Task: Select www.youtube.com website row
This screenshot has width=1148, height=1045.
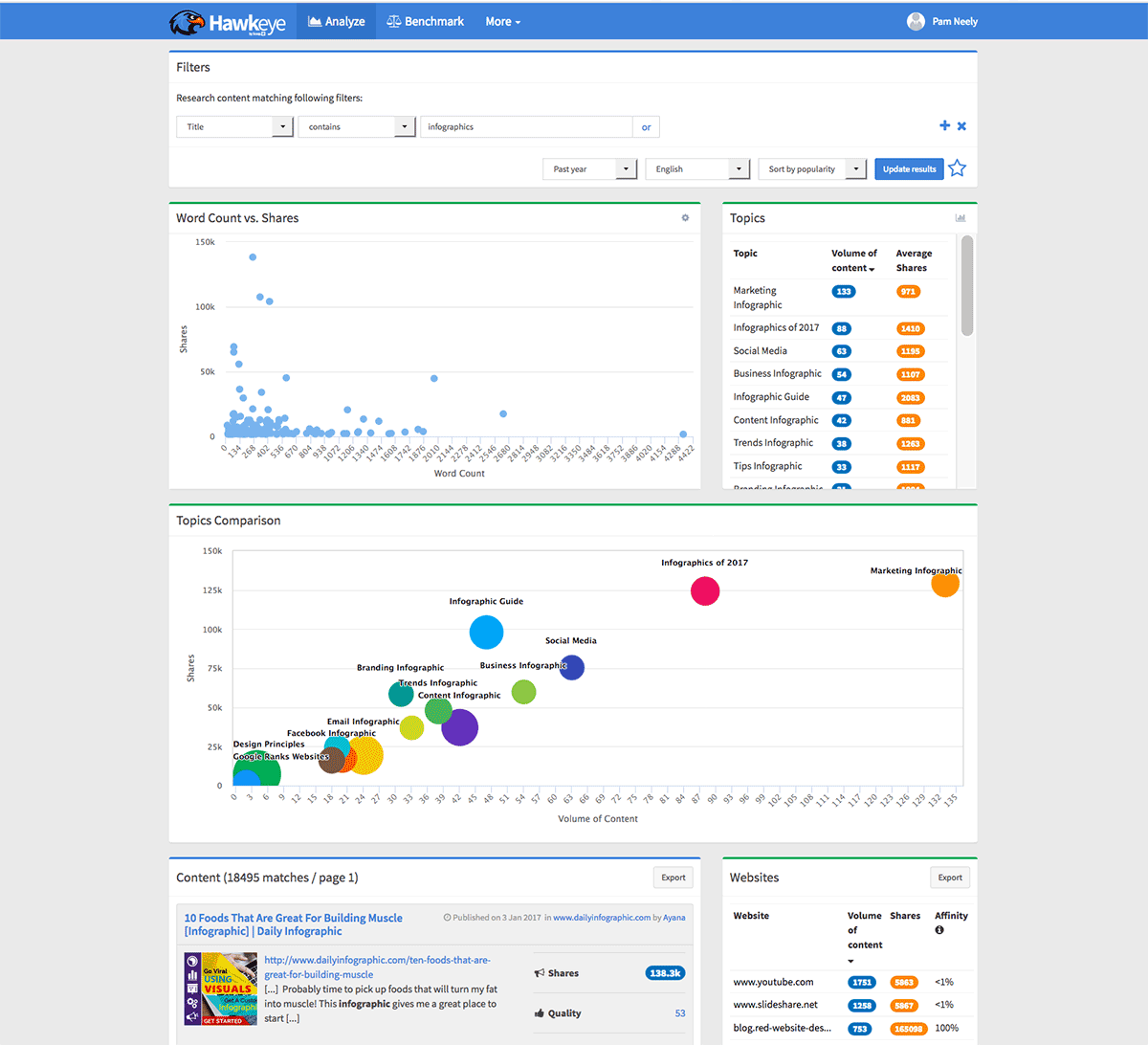Action: click(x=850, y=982)
